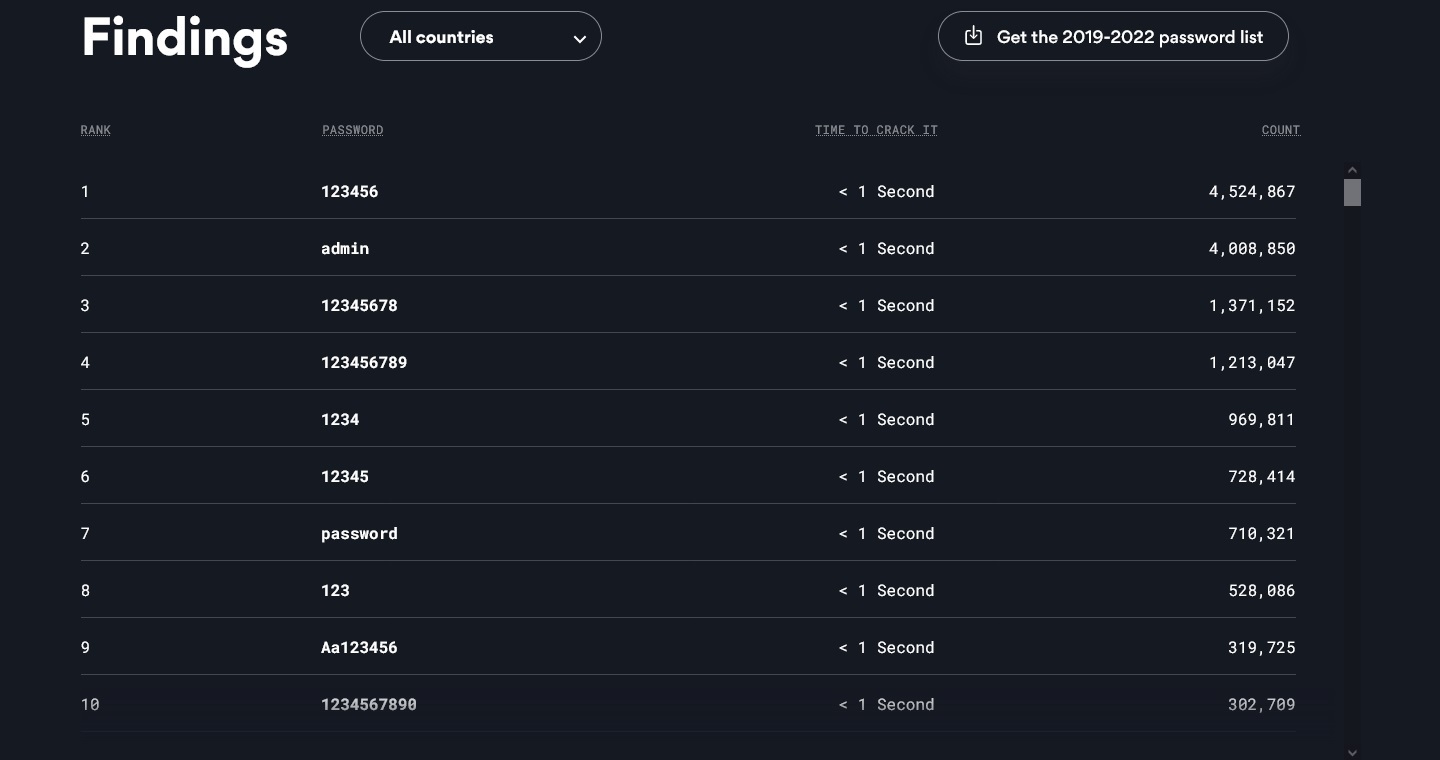Click the download icon beside password list

[x=973, y=37]
